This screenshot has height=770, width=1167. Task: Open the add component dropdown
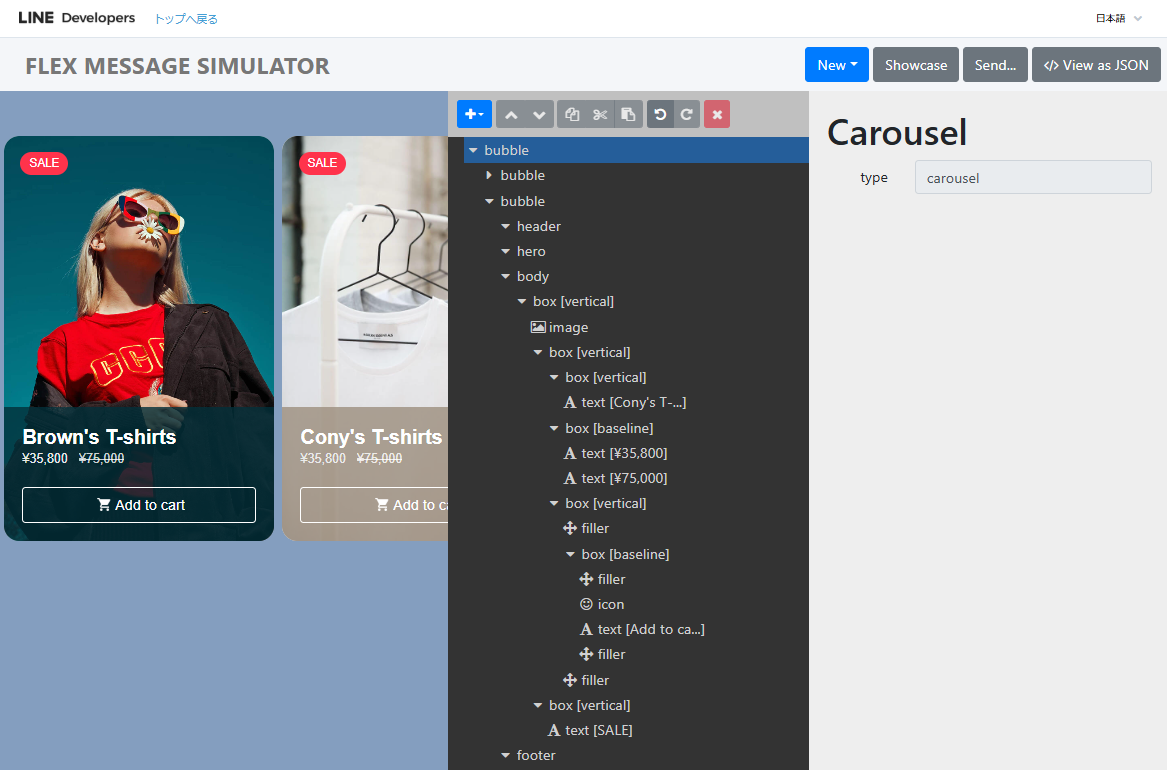pyautogui.click(x=474, y=114)
